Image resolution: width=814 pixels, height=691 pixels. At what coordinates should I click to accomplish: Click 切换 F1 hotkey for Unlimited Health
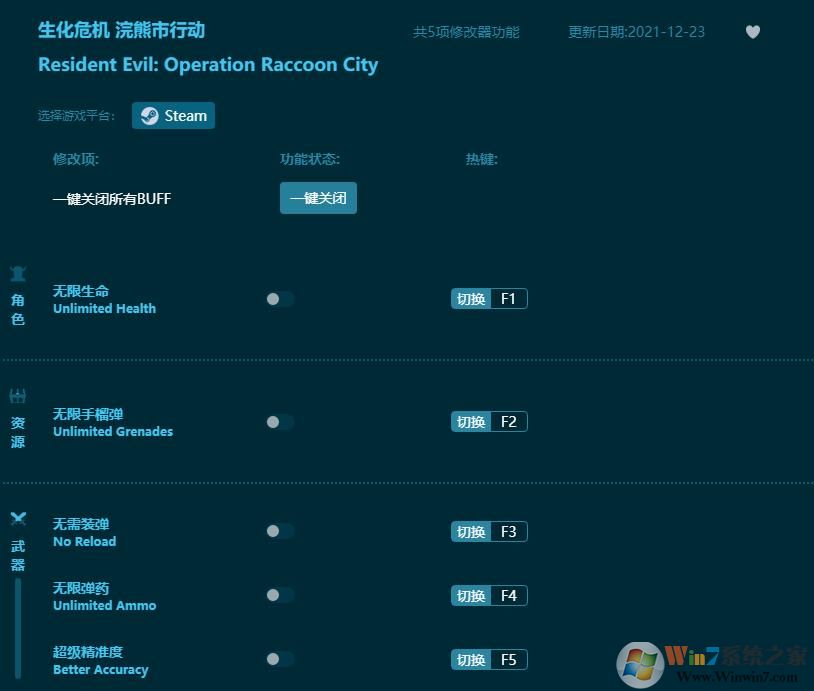489,298
